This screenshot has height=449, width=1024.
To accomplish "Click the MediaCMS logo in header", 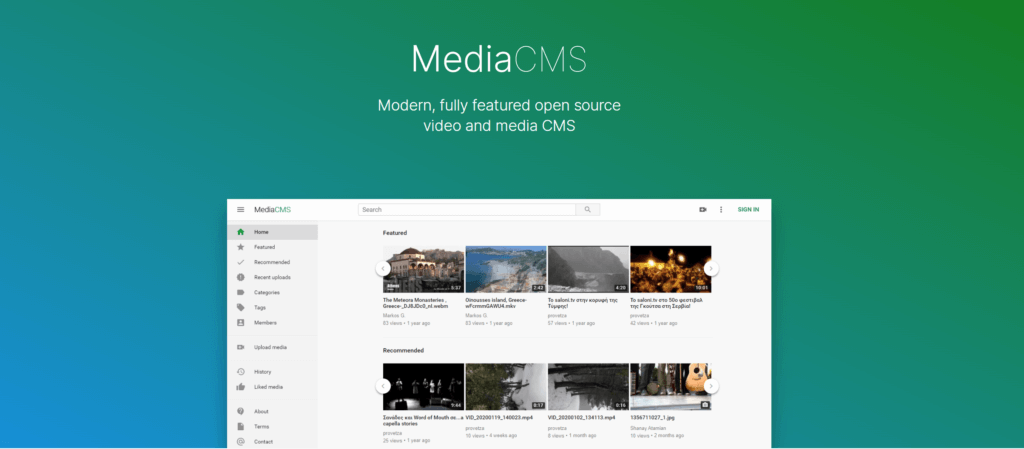I will click(x=271, y=210).
